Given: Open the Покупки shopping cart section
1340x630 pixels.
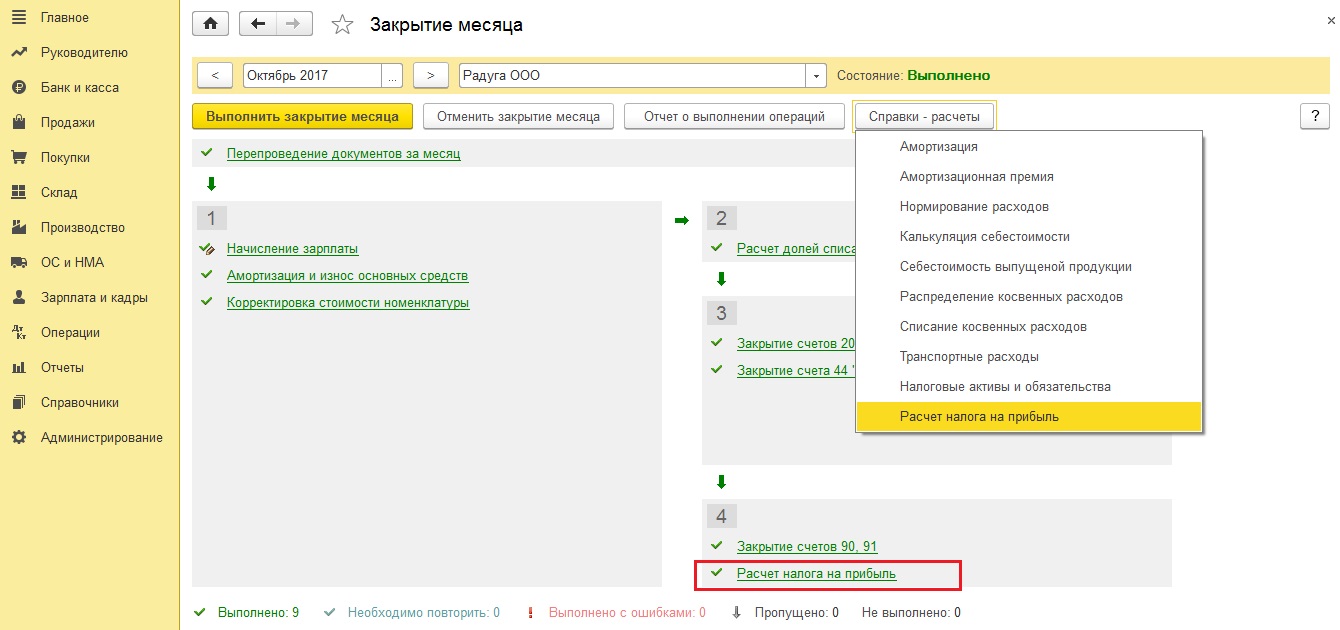Looking at the screenshot, I should tap(18, 158).
